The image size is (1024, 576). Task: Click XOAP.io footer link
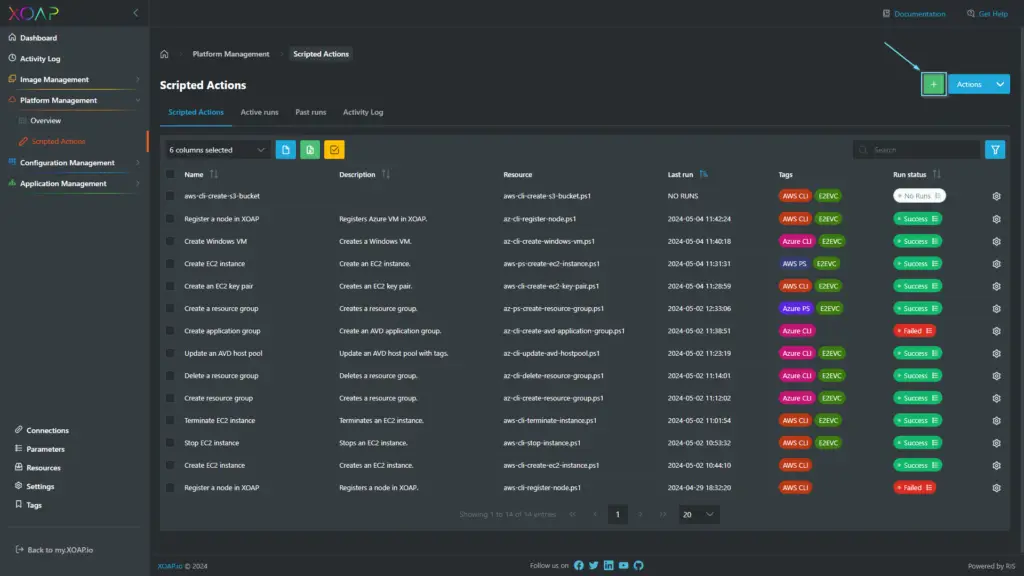click(x=169, y=566)
